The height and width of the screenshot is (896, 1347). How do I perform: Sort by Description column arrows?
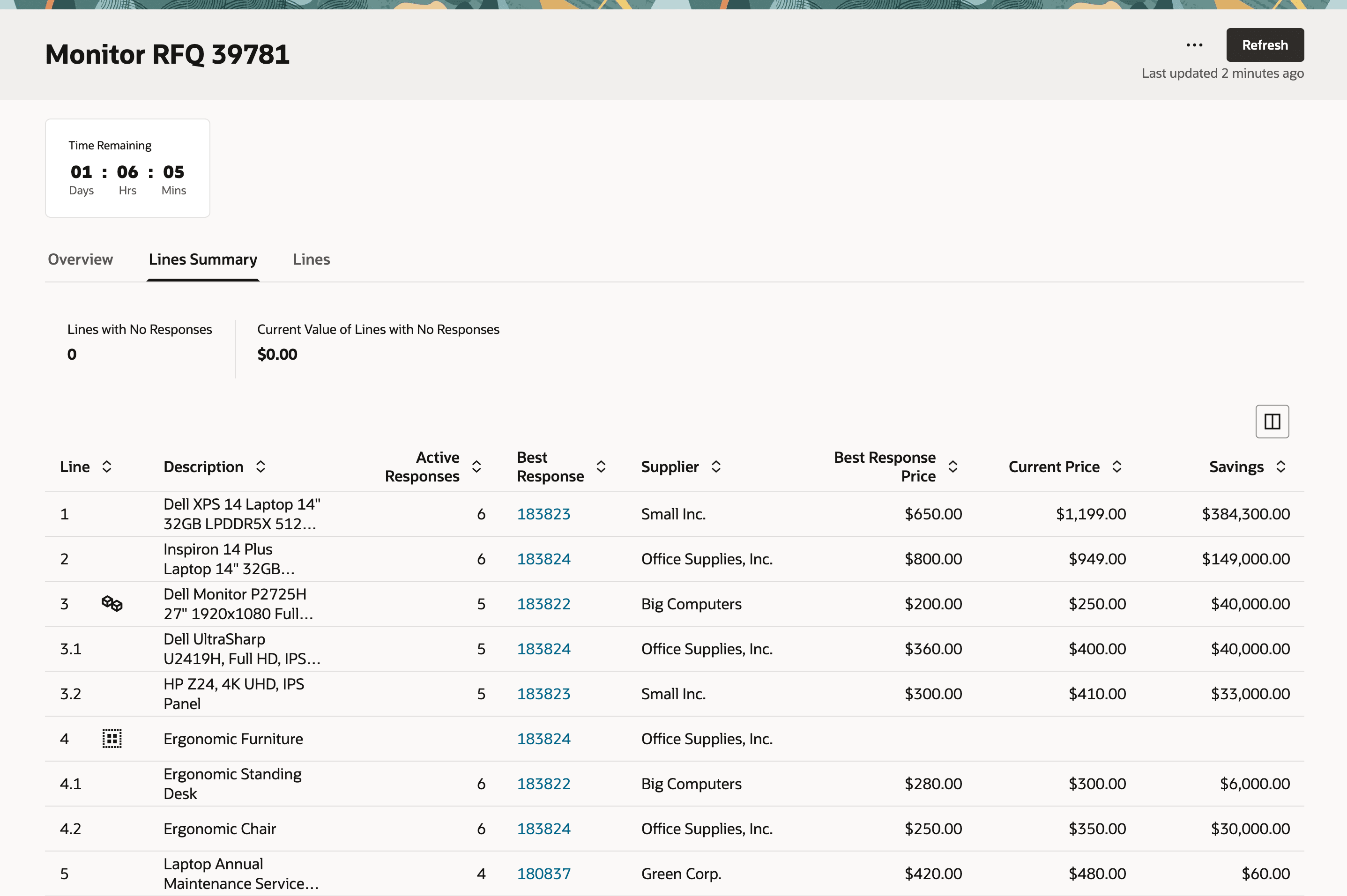(260, 467)
